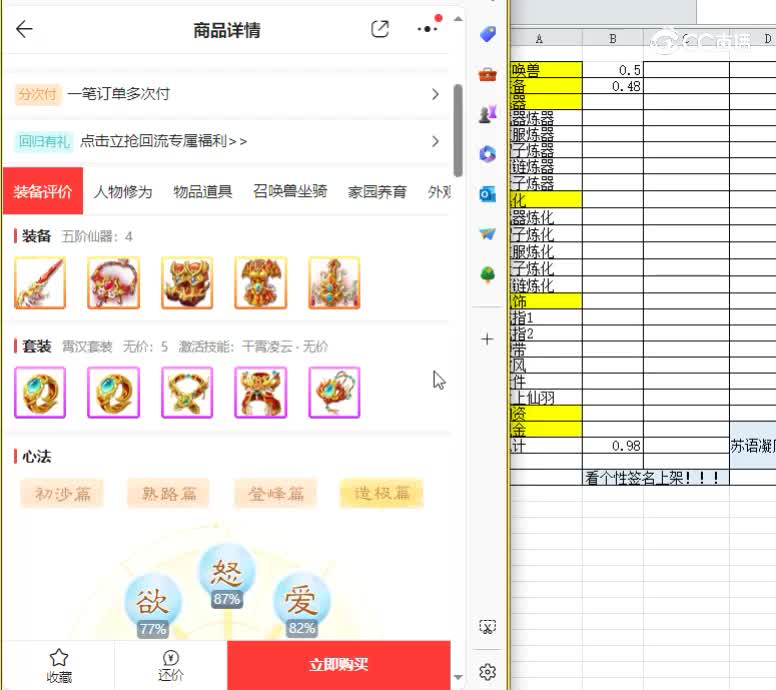Add a sidebar app with plus icon
This screenshot has width=776, height=690.
pos(487,339)
